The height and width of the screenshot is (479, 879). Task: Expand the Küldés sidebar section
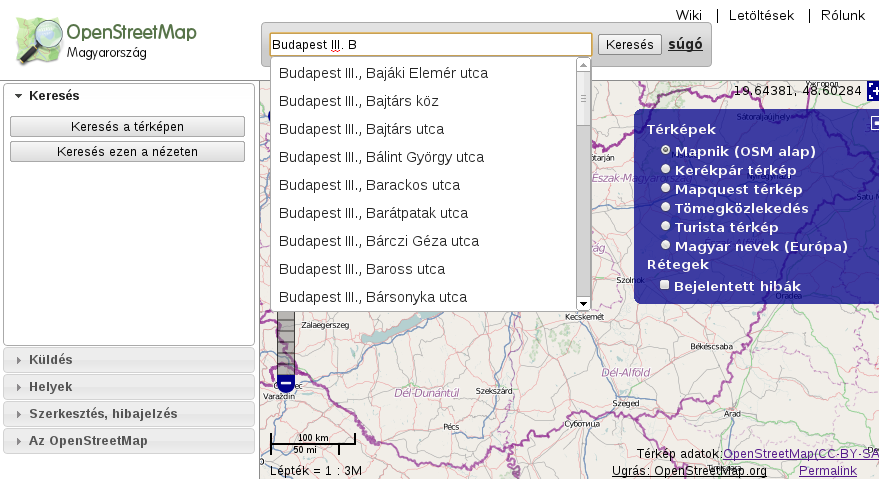pyautogui.click(x=129, y=360)
